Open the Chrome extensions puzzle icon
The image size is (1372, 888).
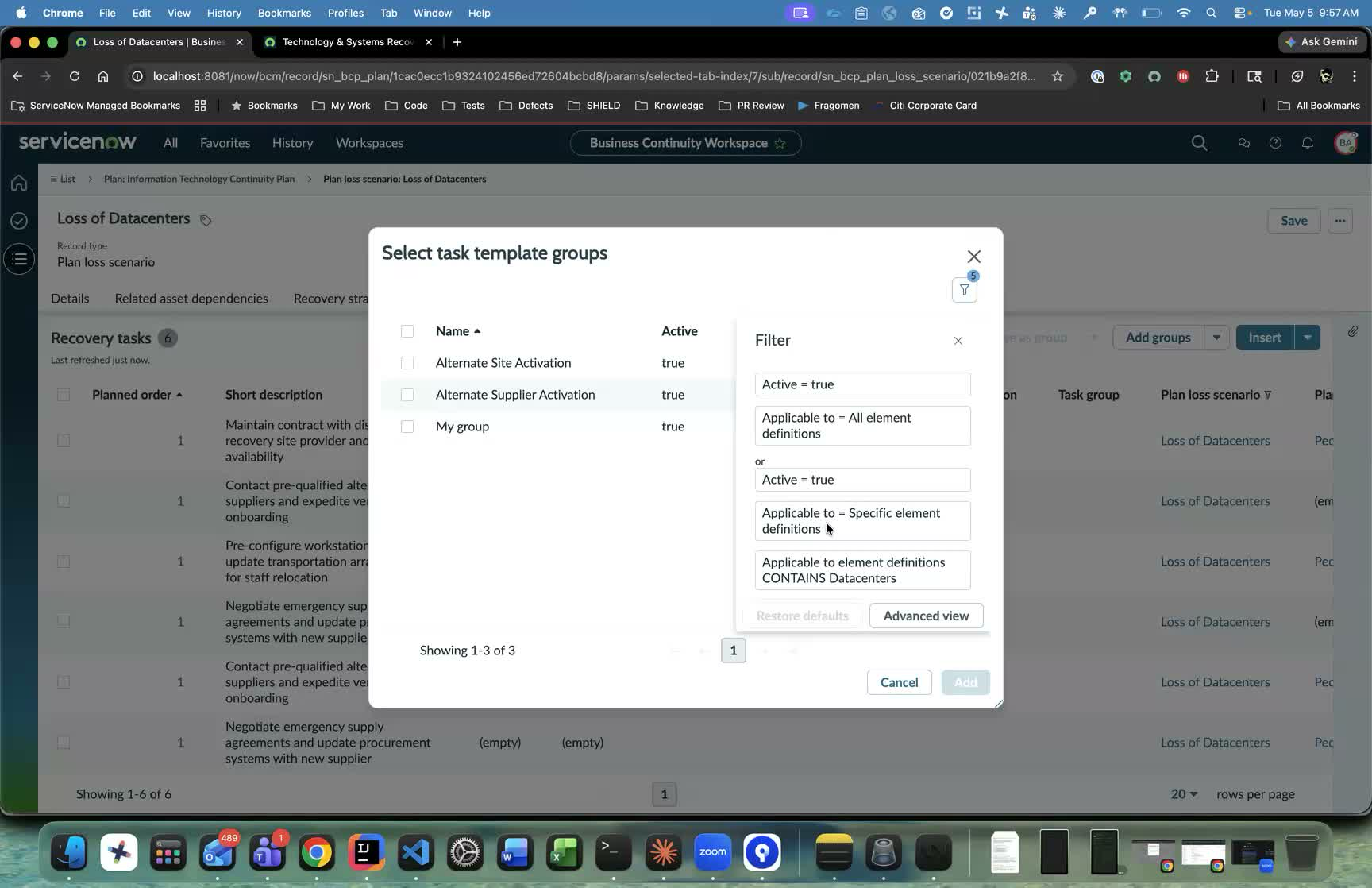coord(1211,76)
